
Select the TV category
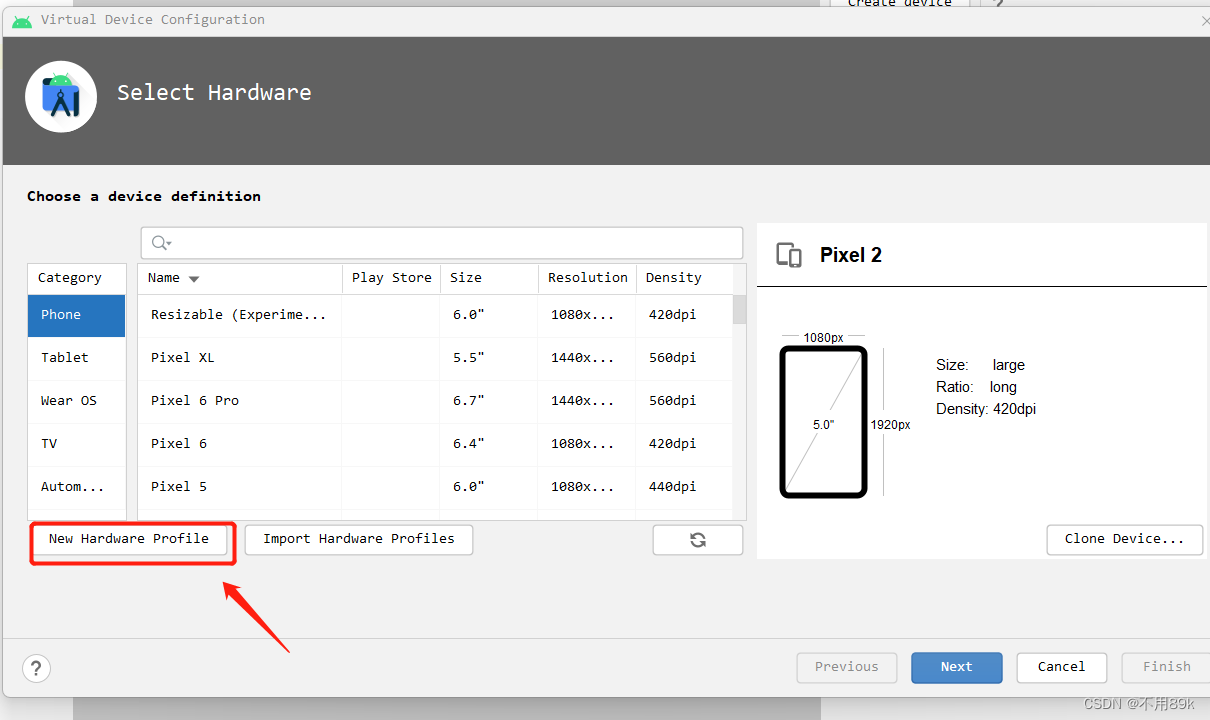77,444
